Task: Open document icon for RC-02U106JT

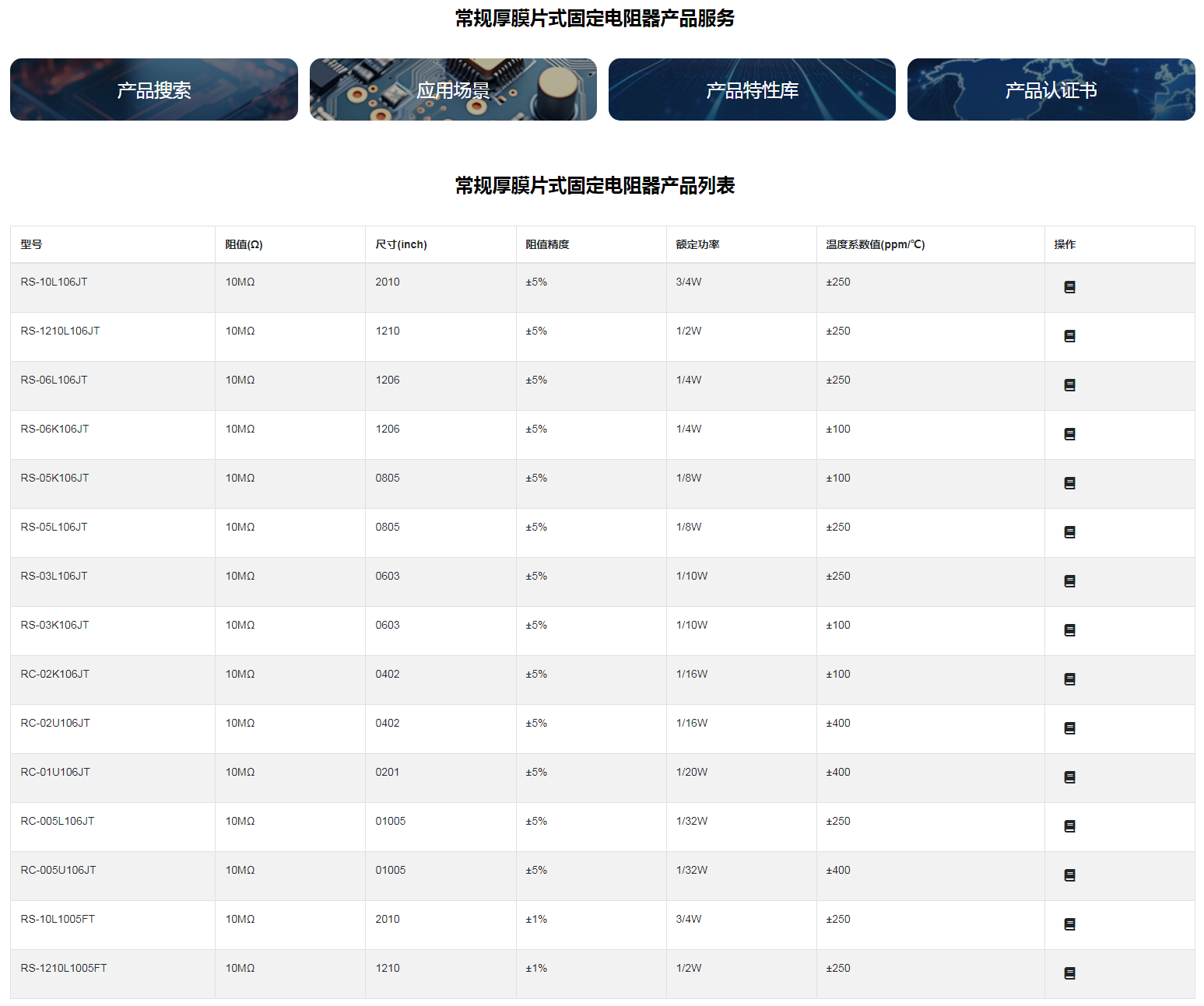Action: [x=1069, y=728]
